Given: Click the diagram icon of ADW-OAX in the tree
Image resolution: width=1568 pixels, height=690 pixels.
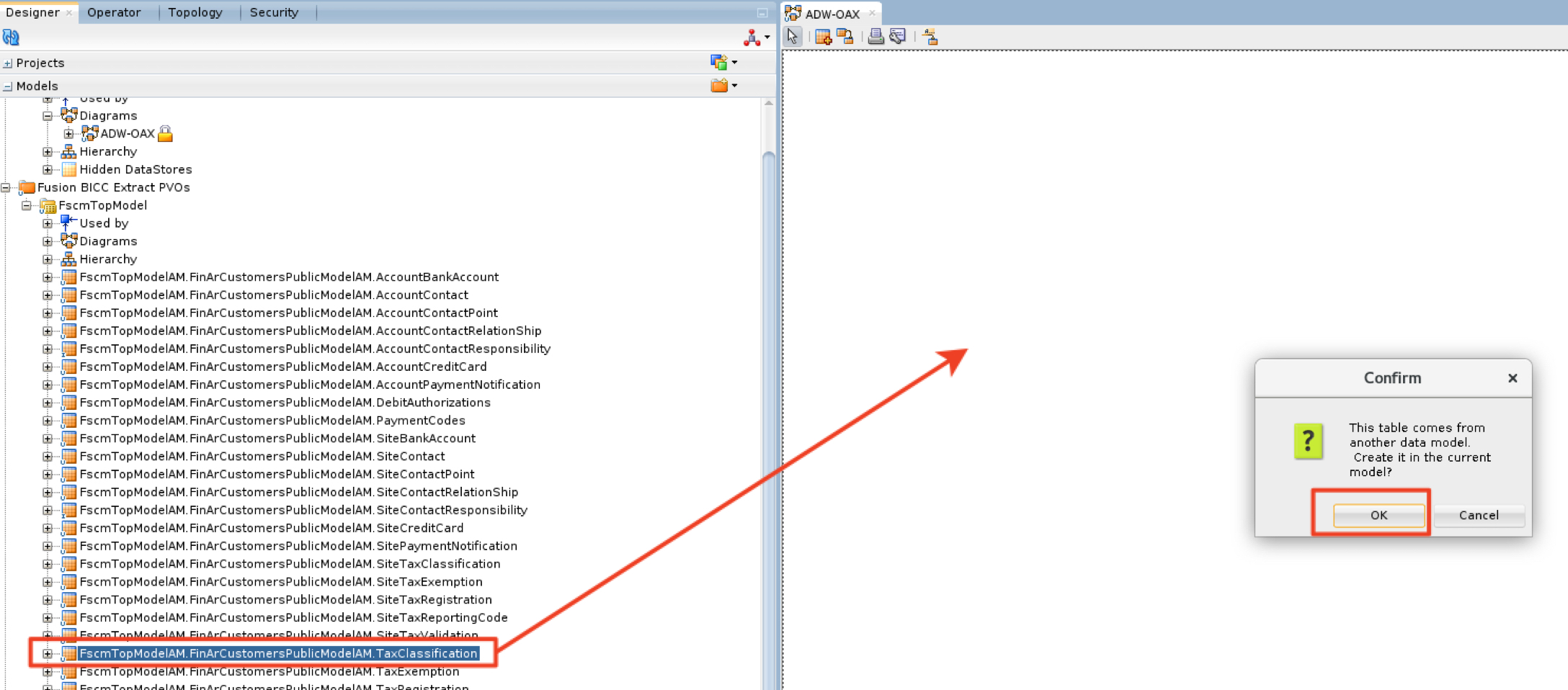Looking at the screenshot, I should point(90,133).
